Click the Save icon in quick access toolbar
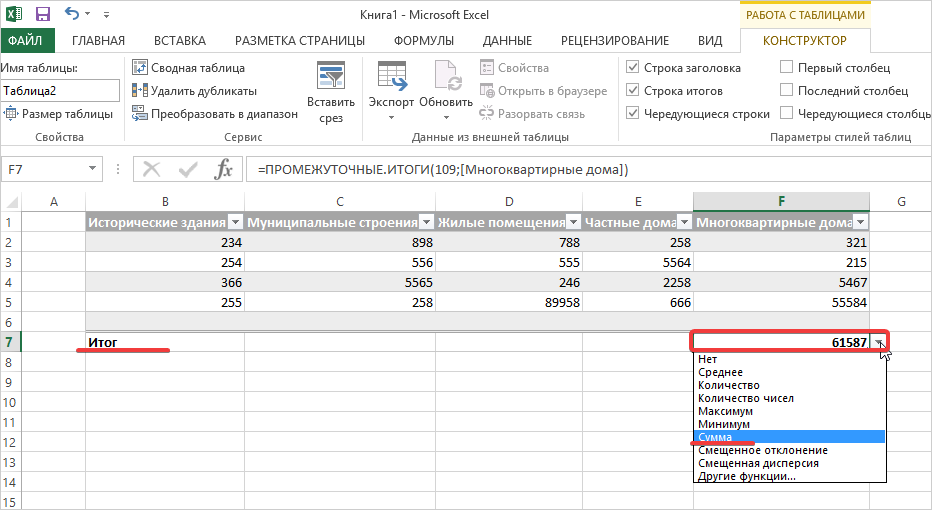 click(x=43, y=15)
